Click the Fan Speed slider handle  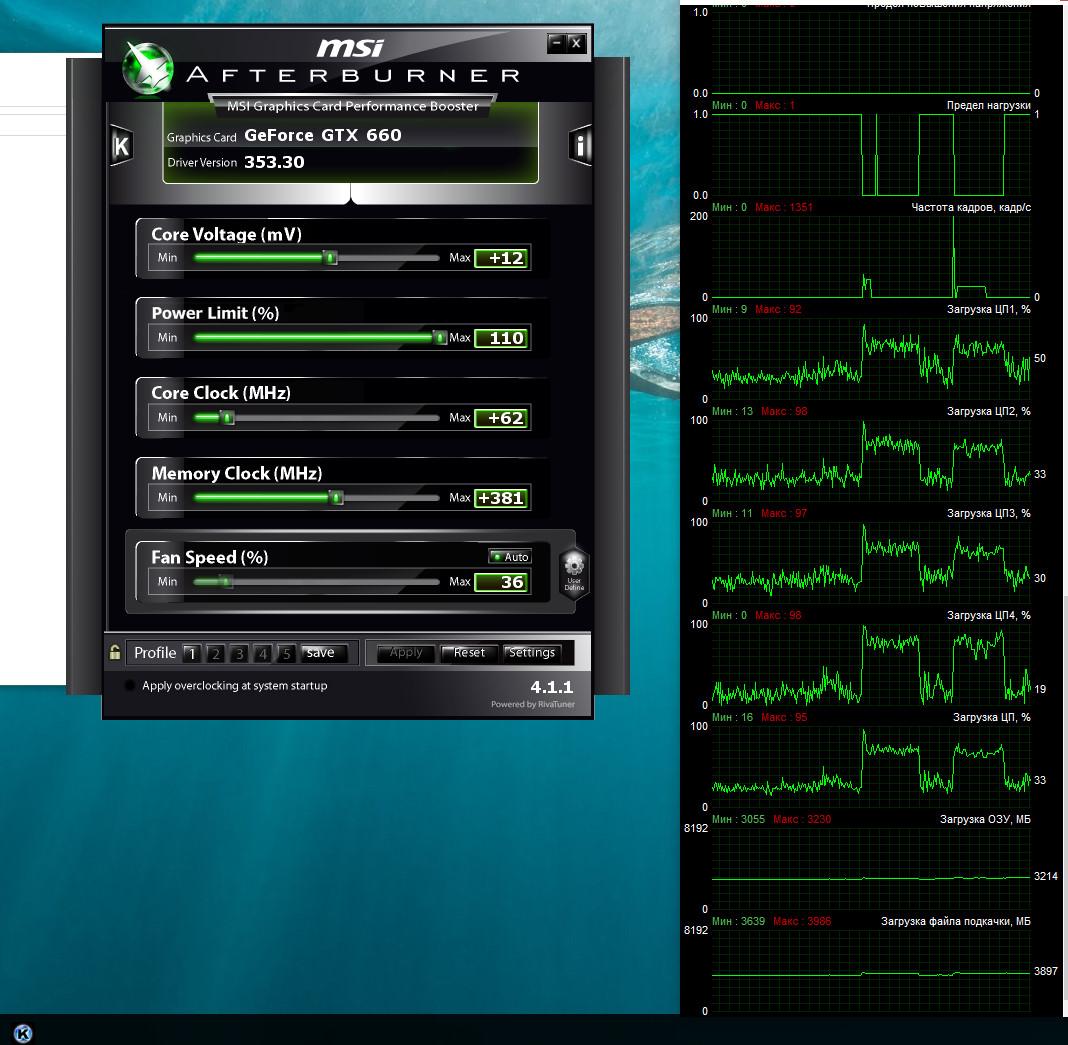225,582
